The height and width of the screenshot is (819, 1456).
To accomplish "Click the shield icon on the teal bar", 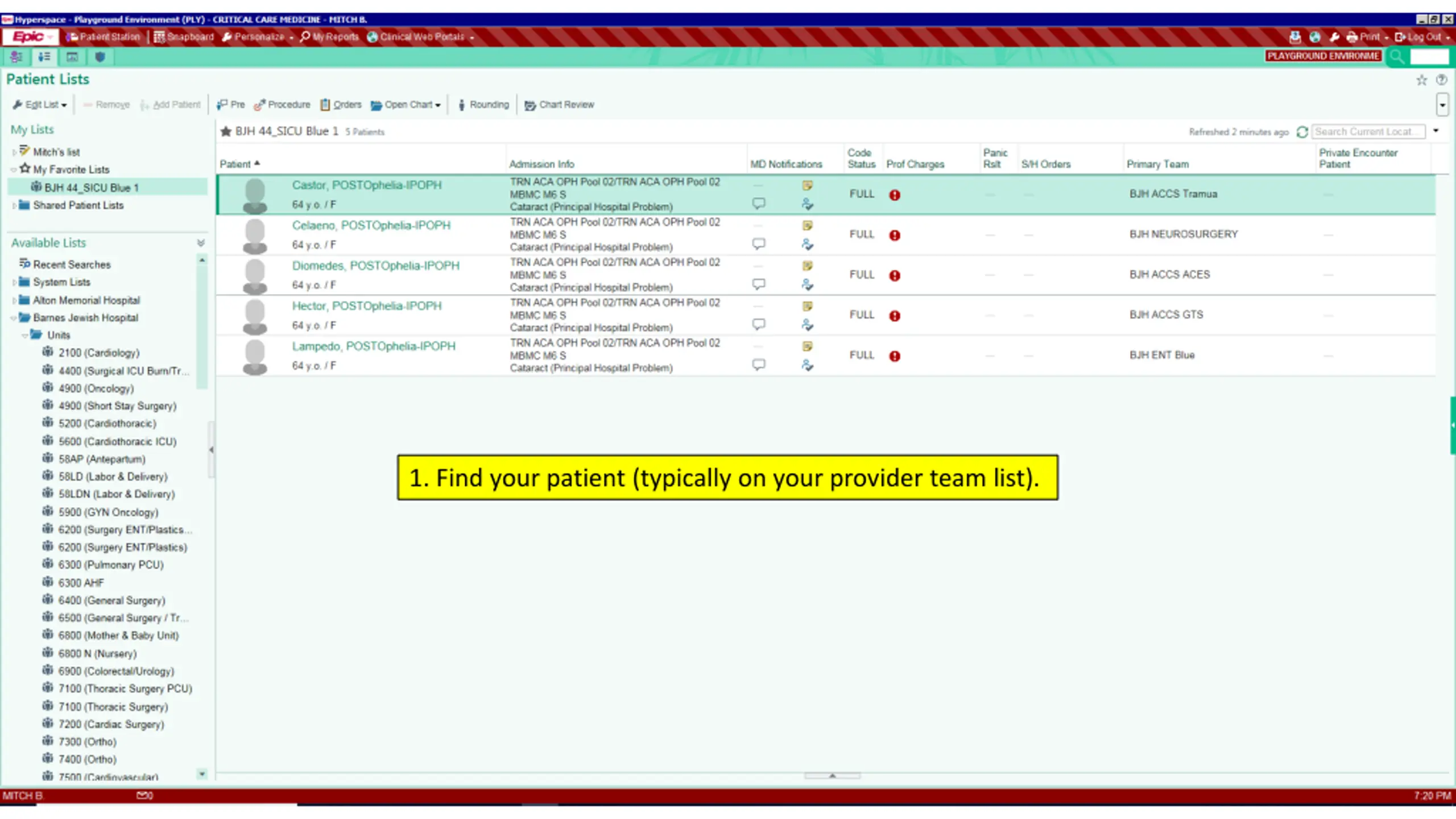I will coord(100,57).
